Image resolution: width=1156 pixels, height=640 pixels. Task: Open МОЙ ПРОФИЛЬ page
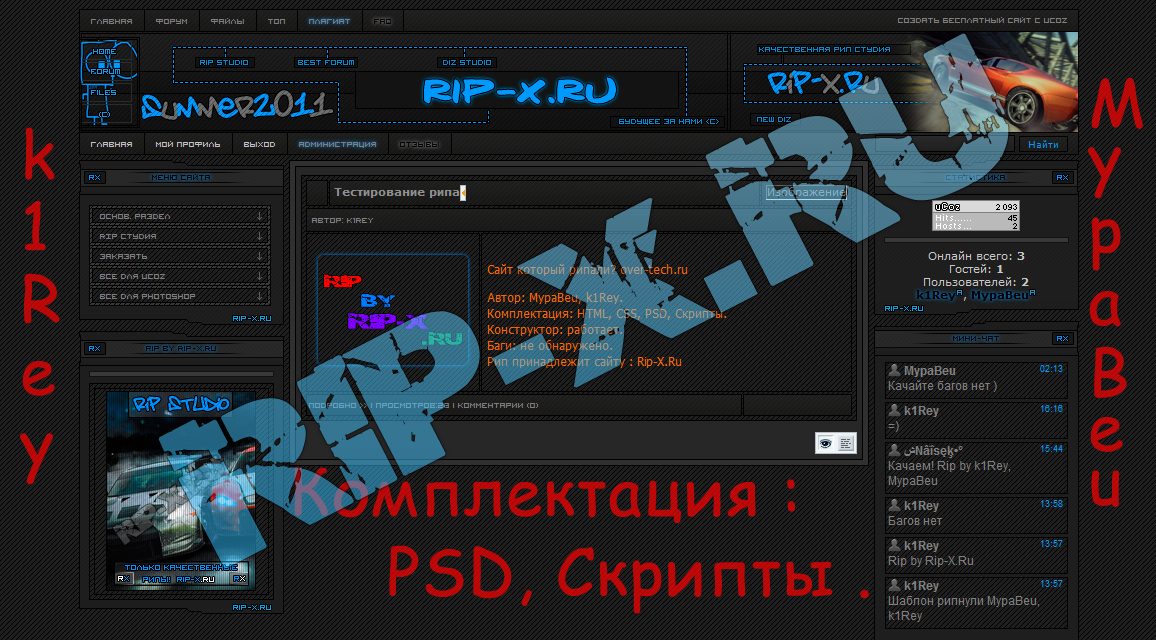tap(187, 145)
